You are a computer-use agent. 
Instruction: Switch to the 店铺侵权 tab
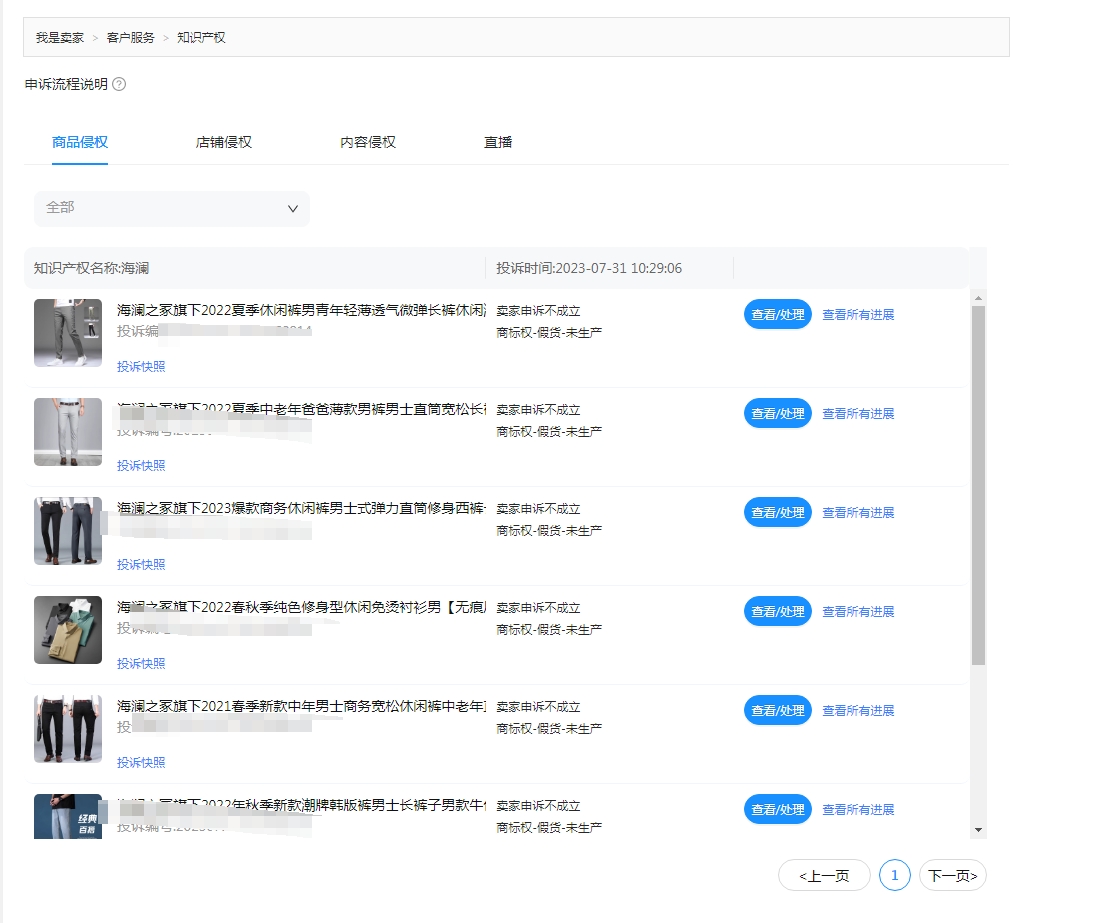(224, 142)
